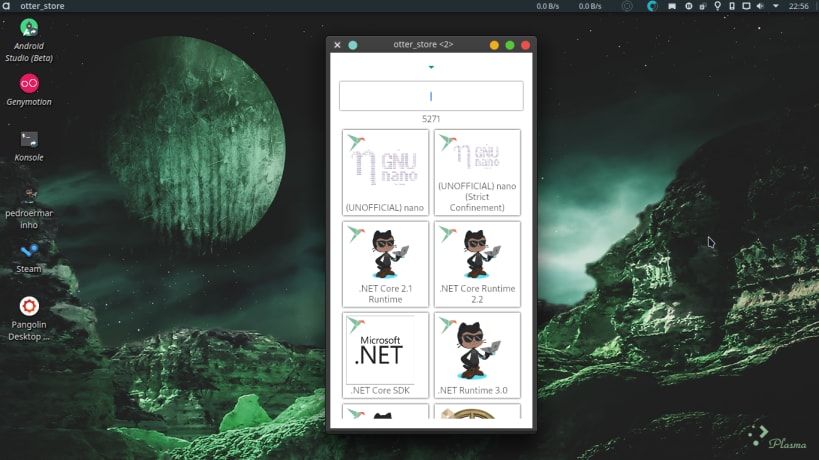This screenshot has width=819, height=460.
Task: Open the Android Studio (Beta) desktop icon
Action: click(x=29, y=40)
